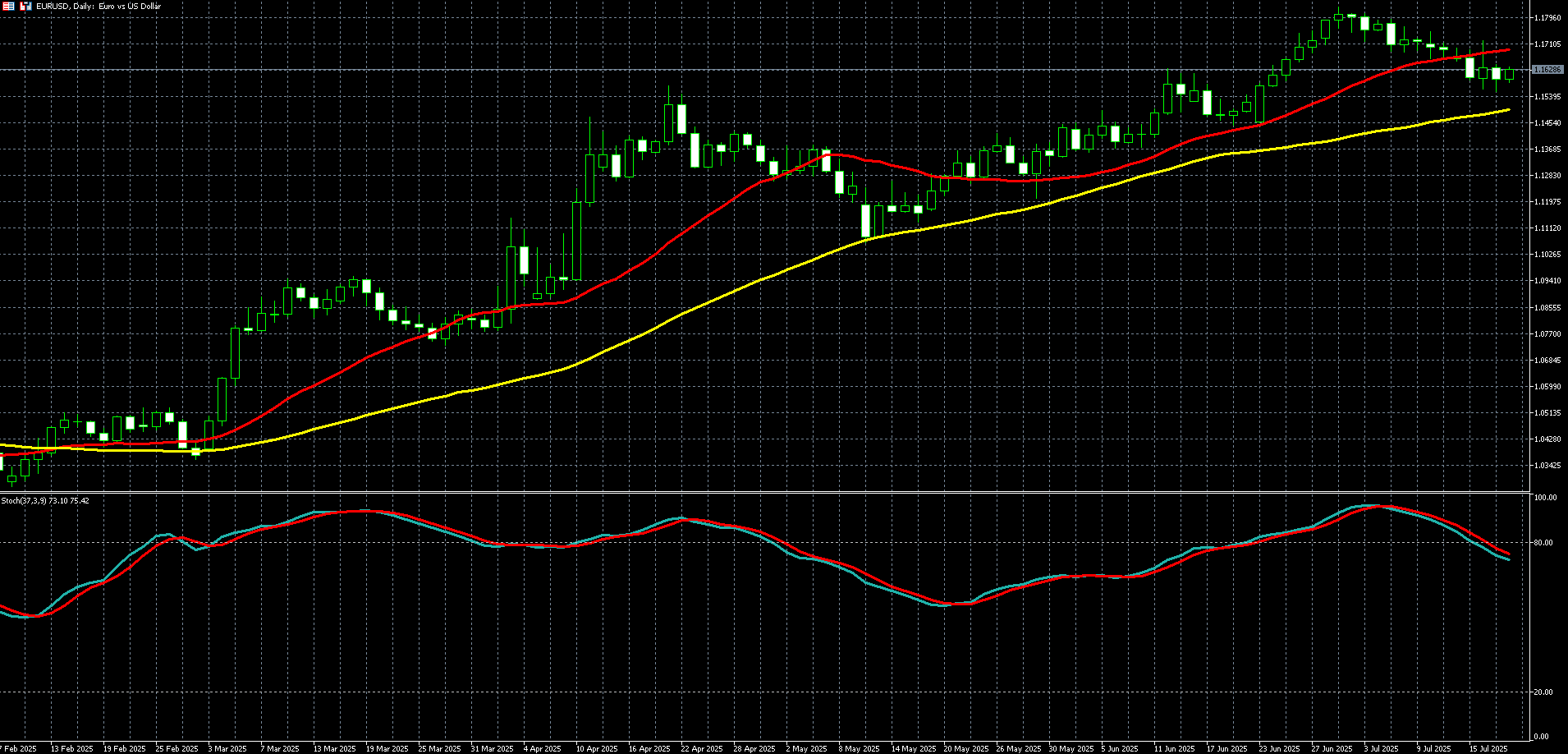Image resolution: width=1568 pixels, height=754 pixels.
Task: Select the last candlestick on the chart
Action: point(1509,74)
